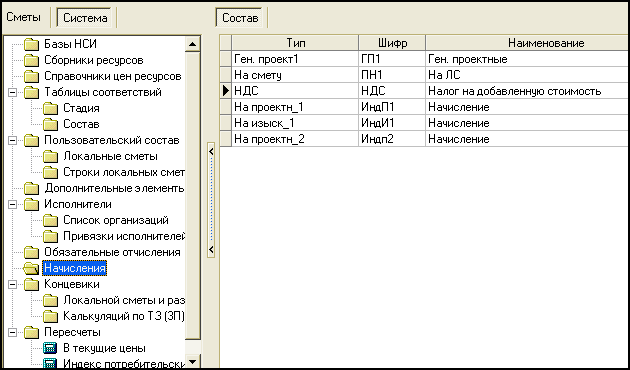630x370 pixels.
Task: Click the Стадия folder icon
Action: click(x=51, y=108)
